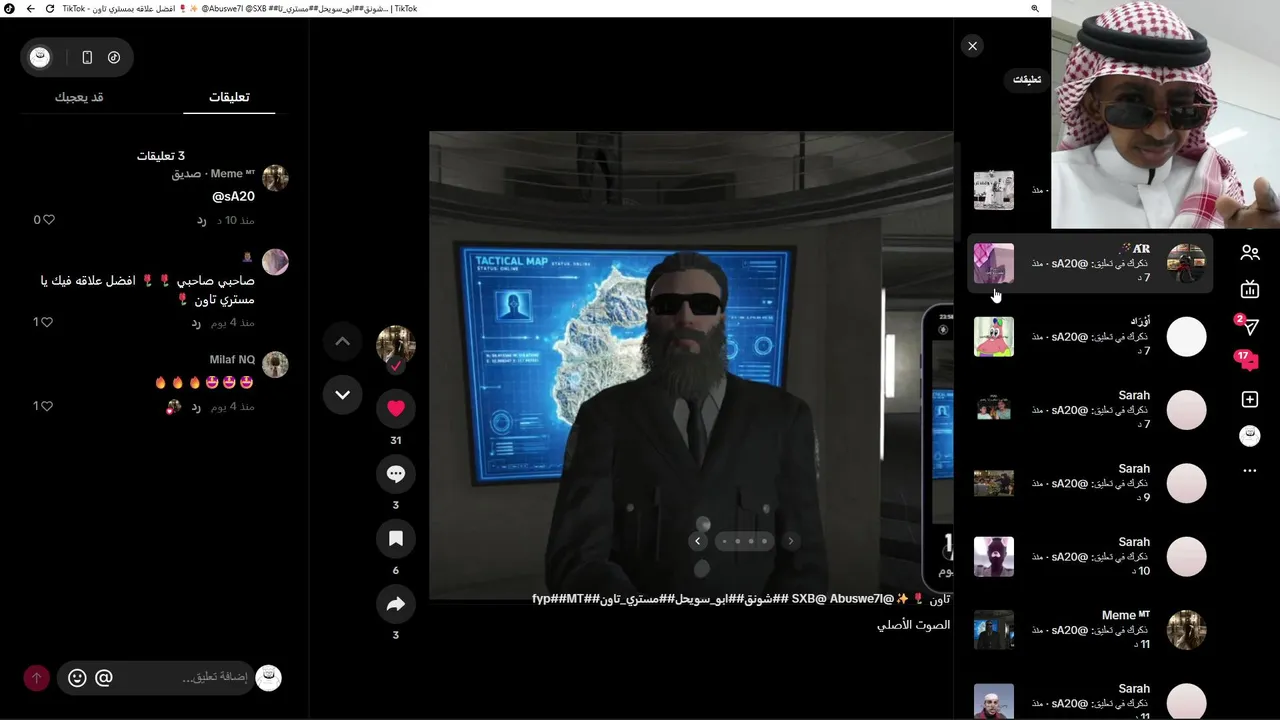The height and width of the screenshot is (720, 1280).
Task: Open Sarah's notification with the 9 د timestamp
Action: 1090,483
